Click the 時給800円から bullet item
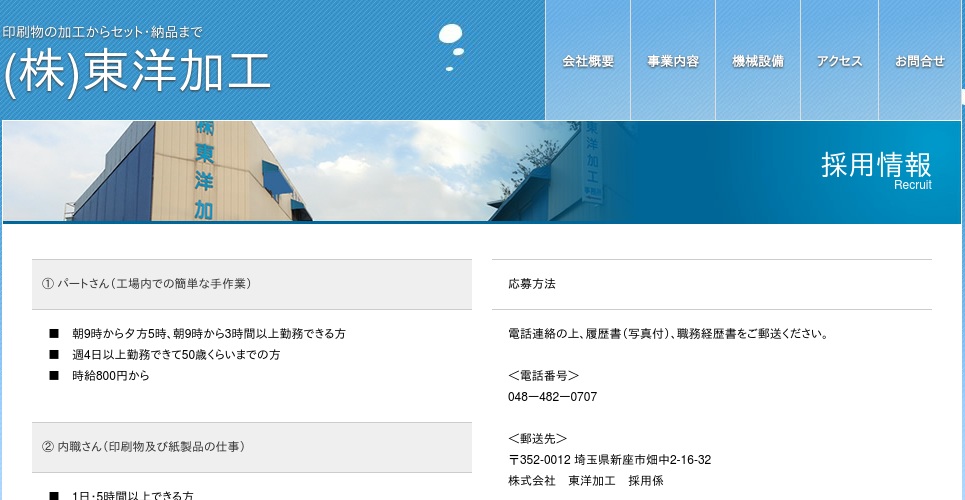The height and width of the screenshot is (500, 965). click(x=110, y=376)
